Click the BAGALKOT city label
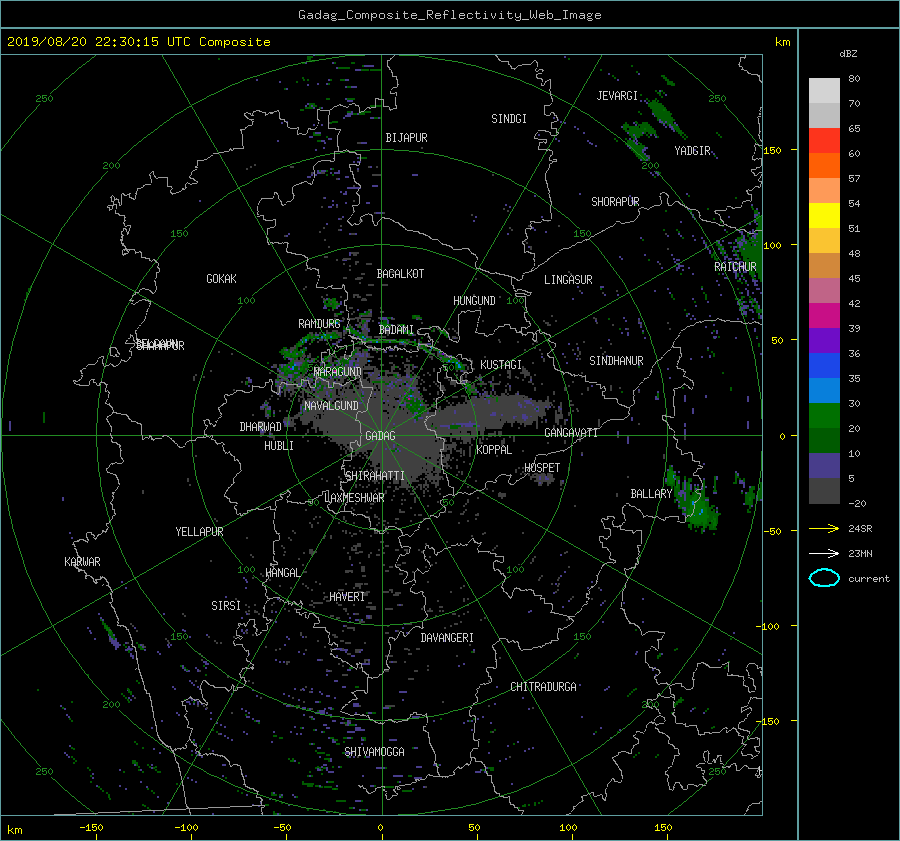This screenshot has width=900, height=841. click(x=400, y=274)
